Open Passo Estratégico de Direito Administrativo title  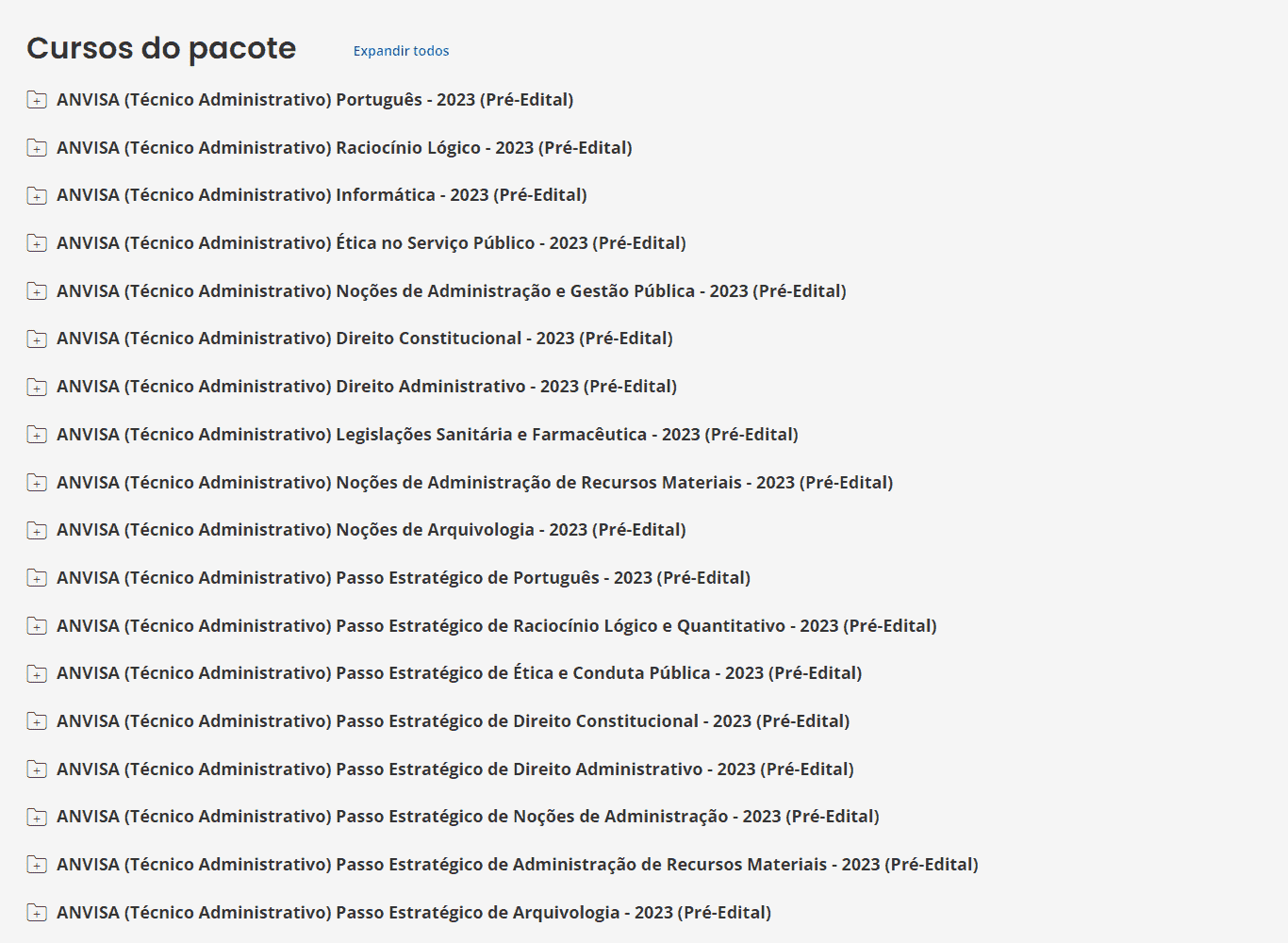[455, 769]
